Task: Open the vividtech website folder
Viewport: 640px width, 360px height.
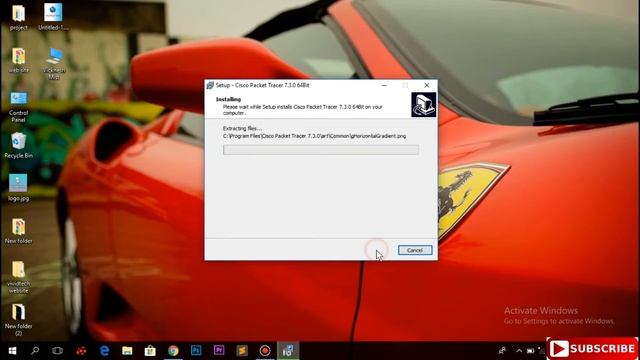Action: tap(18, 278)
